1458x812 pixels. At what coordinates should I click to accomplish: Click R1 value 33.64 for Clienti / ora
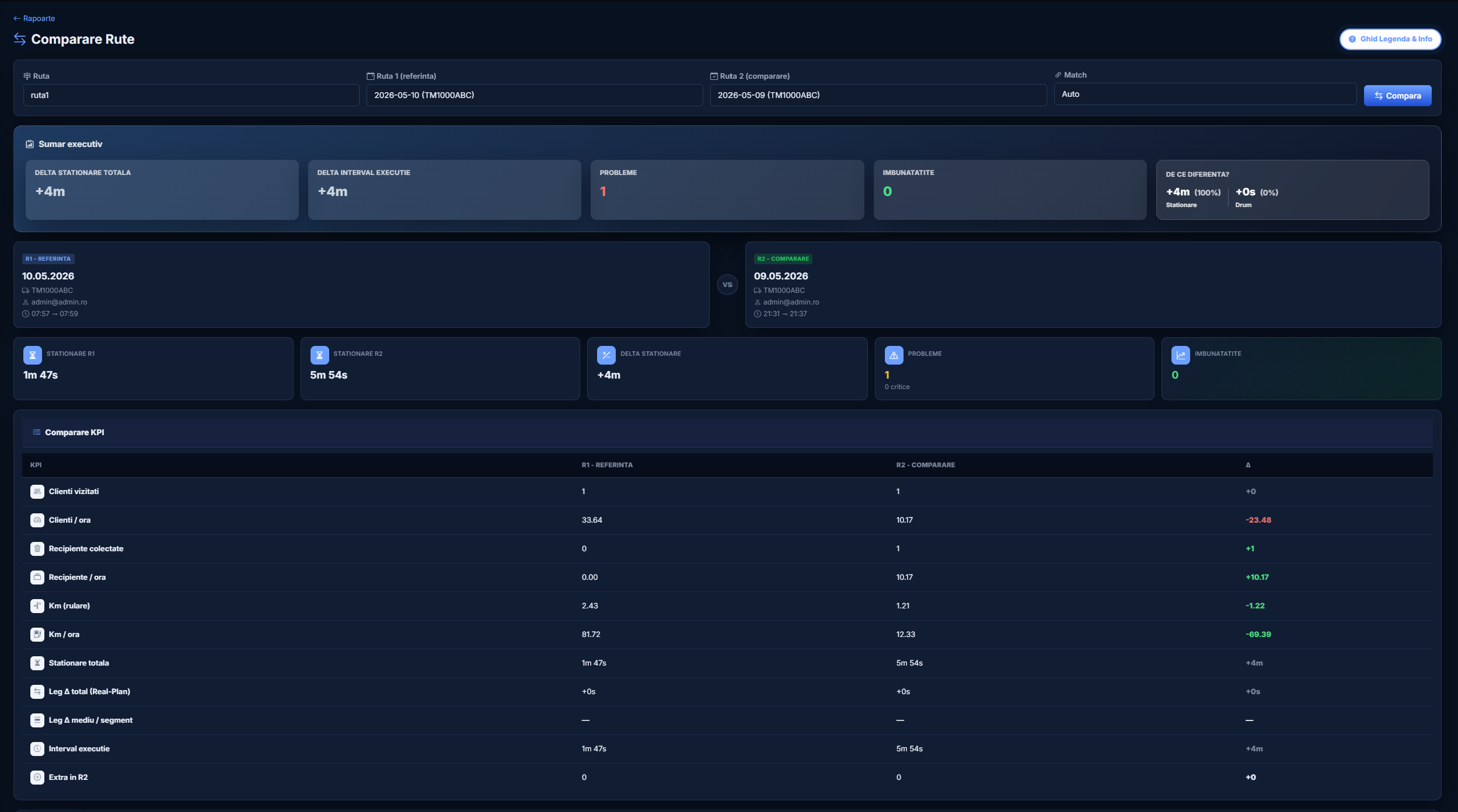point(592,520)
